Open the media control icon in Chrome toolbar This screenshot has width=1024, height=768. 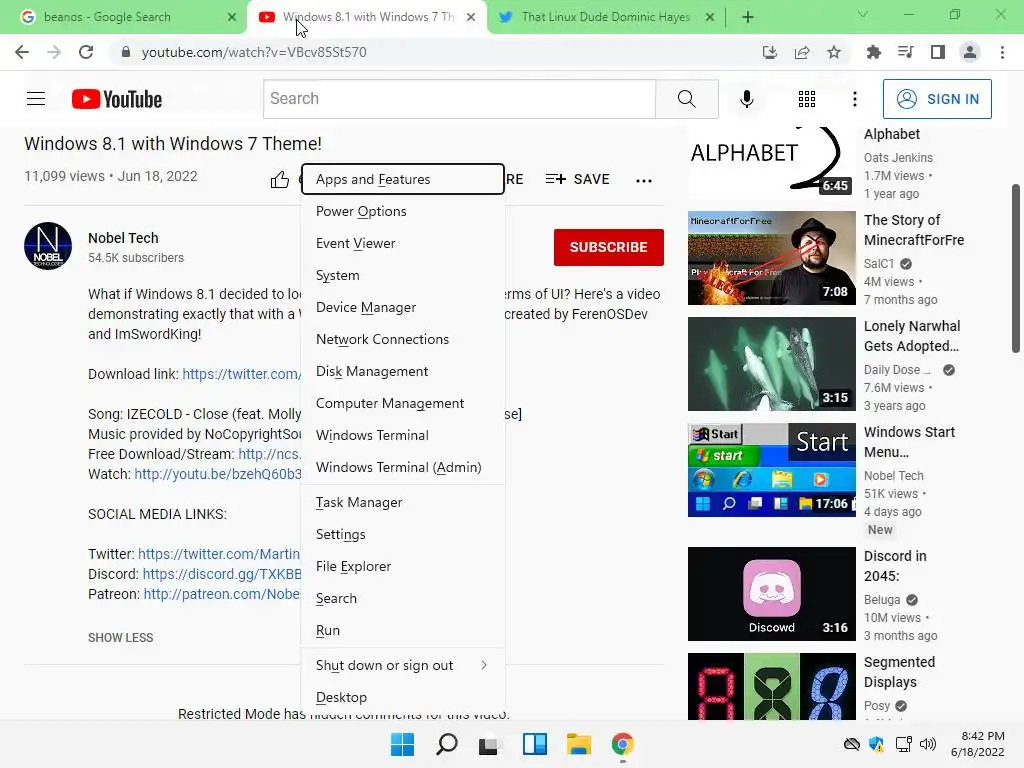tap(905, 52)
